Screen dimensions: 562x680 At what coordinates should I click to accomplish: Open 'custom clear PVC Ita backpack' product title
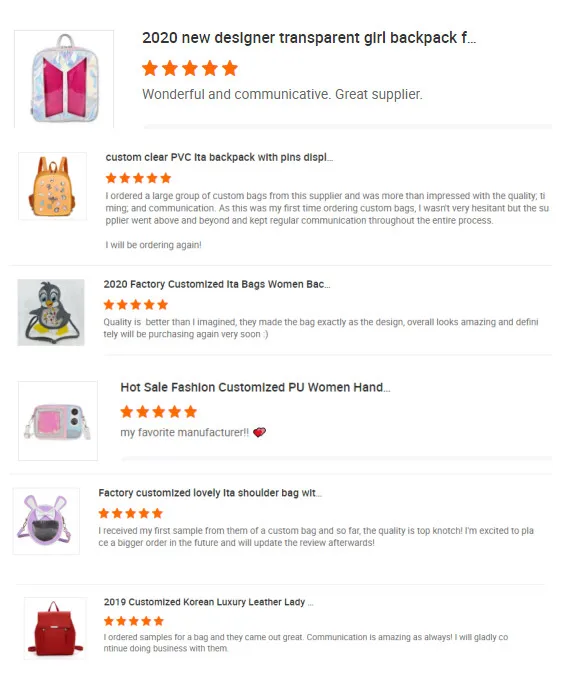coord(219,157)
